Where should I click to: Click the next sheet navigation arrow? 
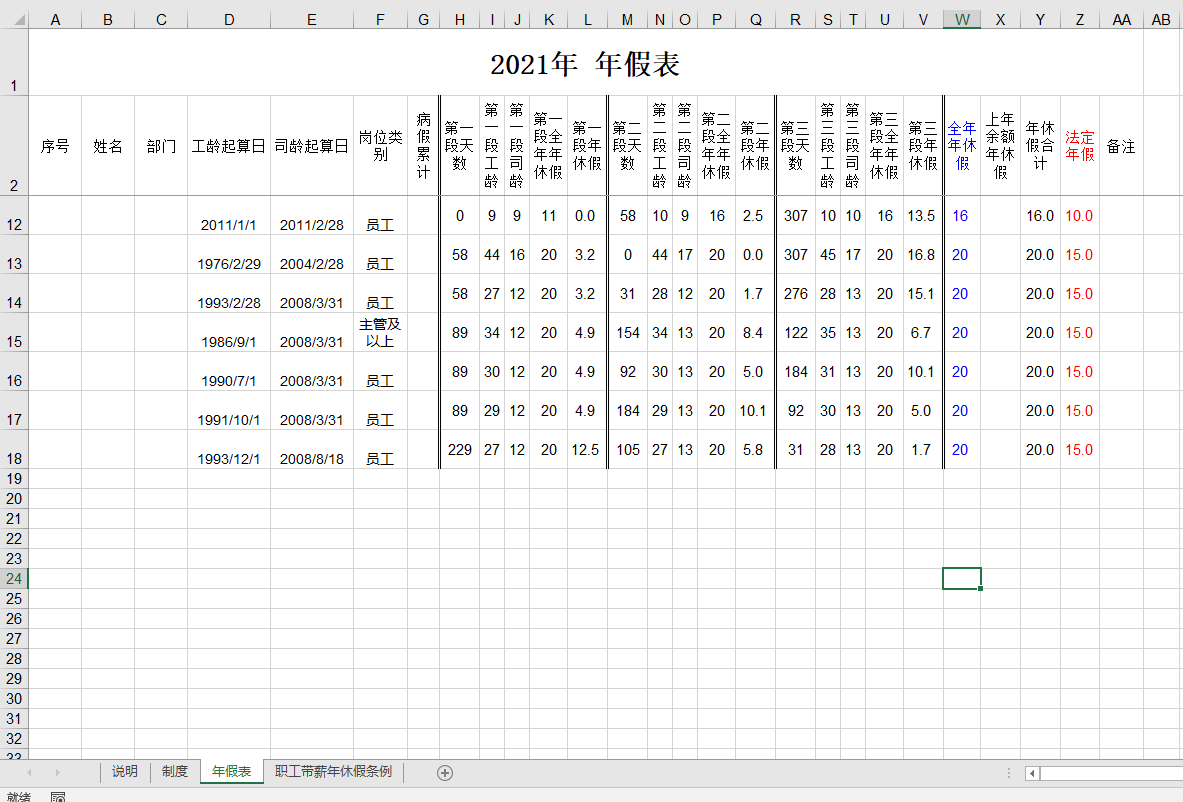57,773
